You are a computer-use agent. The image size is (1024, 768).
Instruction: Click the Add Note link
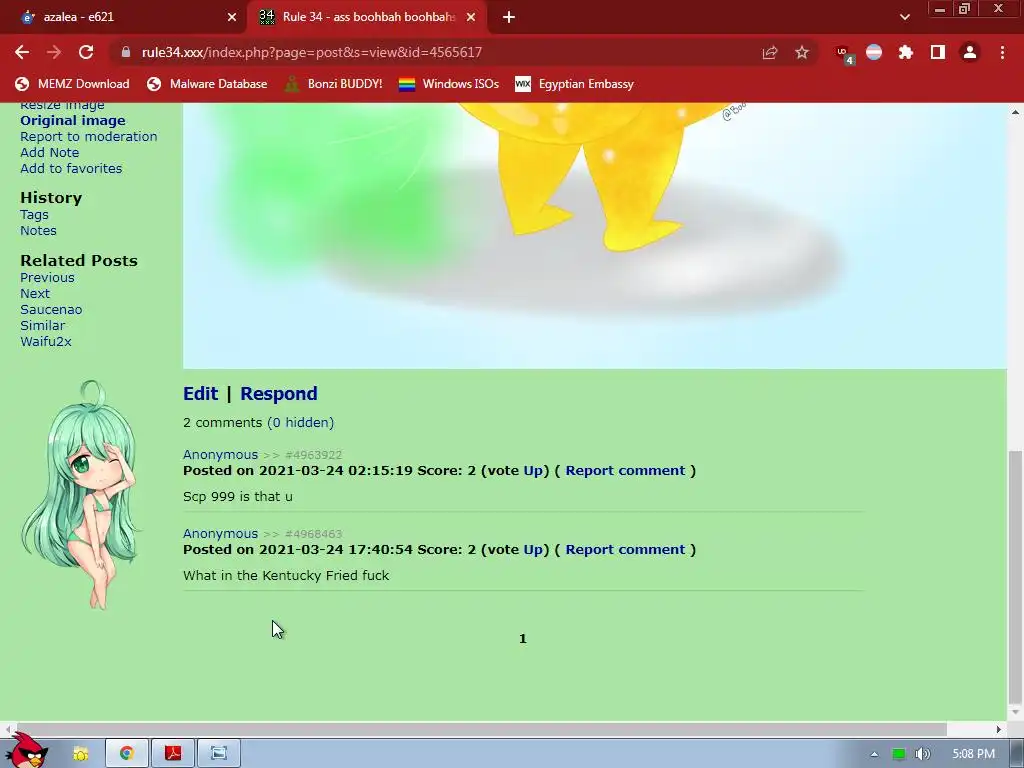tap(50, 152)
